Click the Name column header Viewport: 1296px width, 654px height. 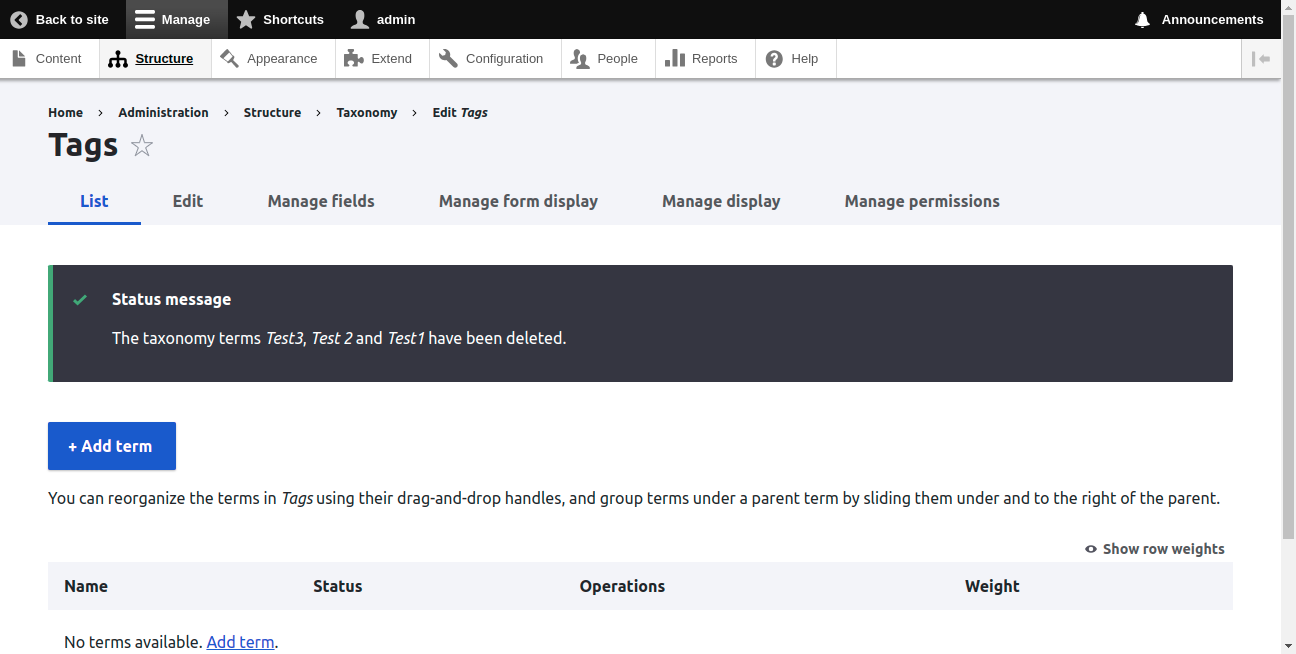(86, 586)
